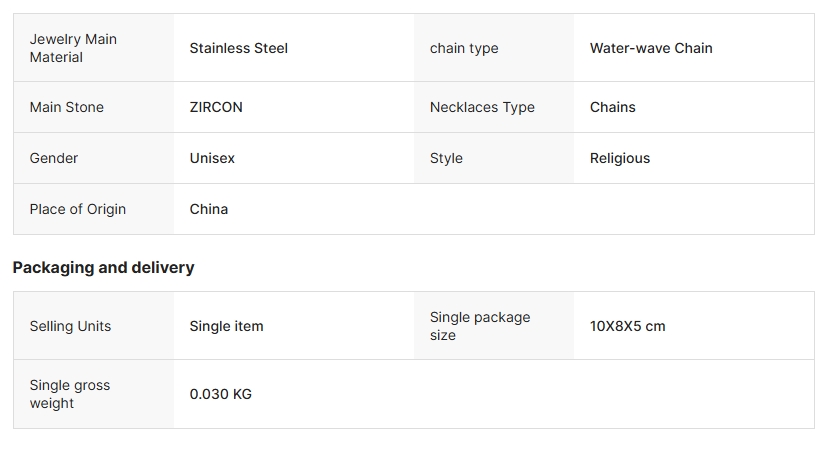This screenshot has height=449, width=825.
Task: Click the "Necklaces Type" label
Action: tap(482, 107)
